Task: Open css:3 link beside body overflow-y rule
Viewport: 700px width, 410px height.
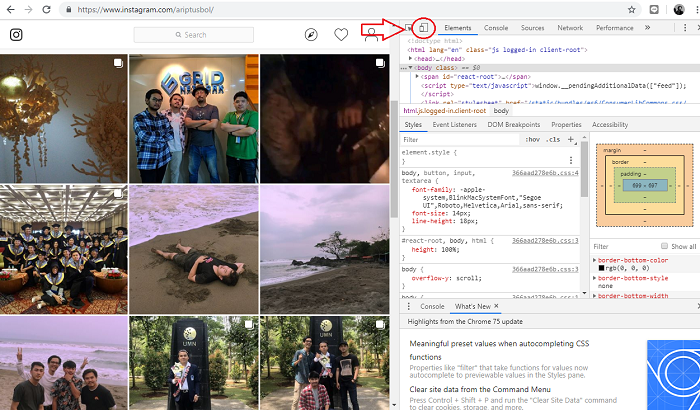Action: [545, 269]
